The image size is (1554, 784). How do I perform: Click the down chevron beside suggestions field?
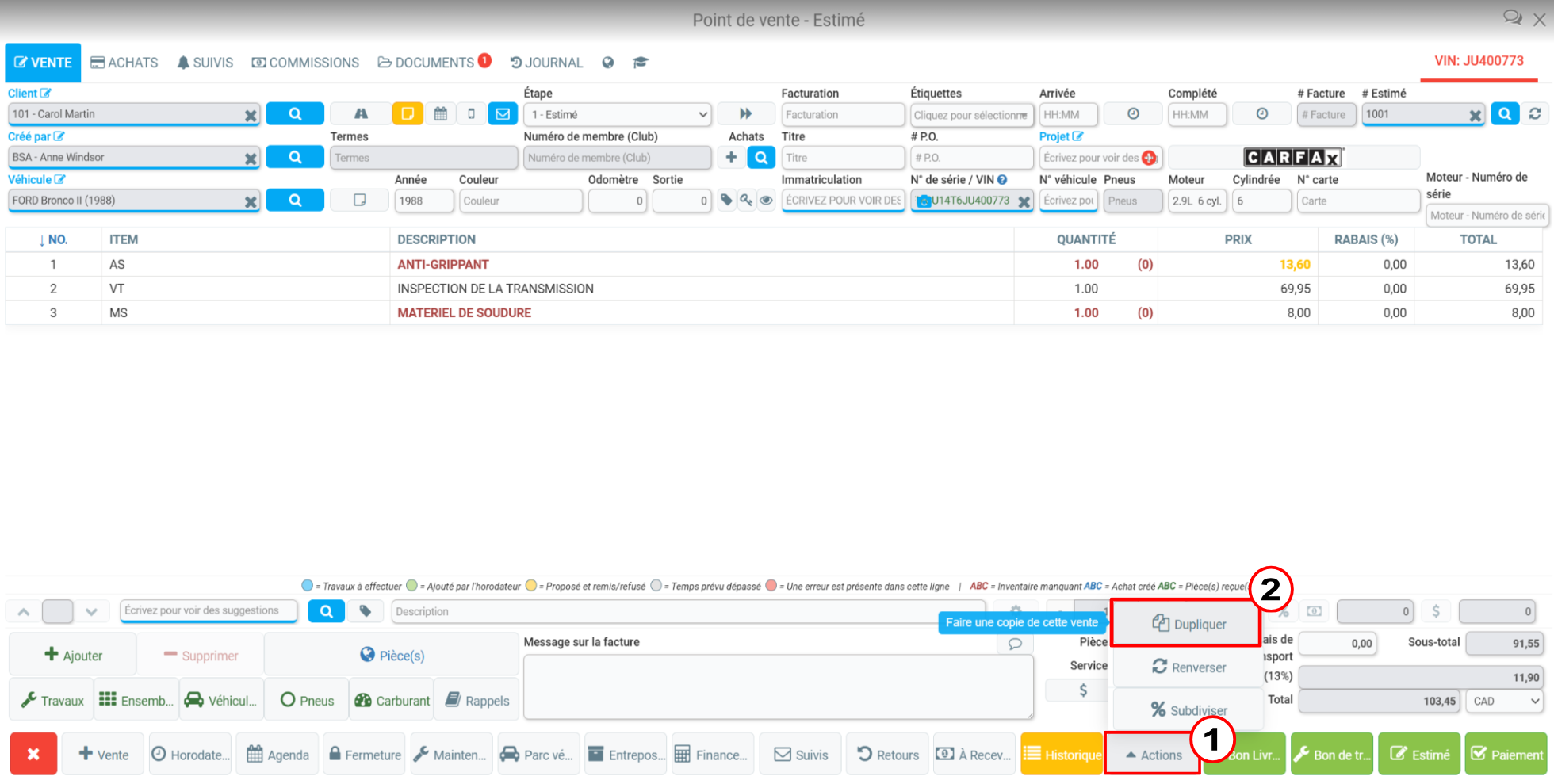click(x=91, y=611)
